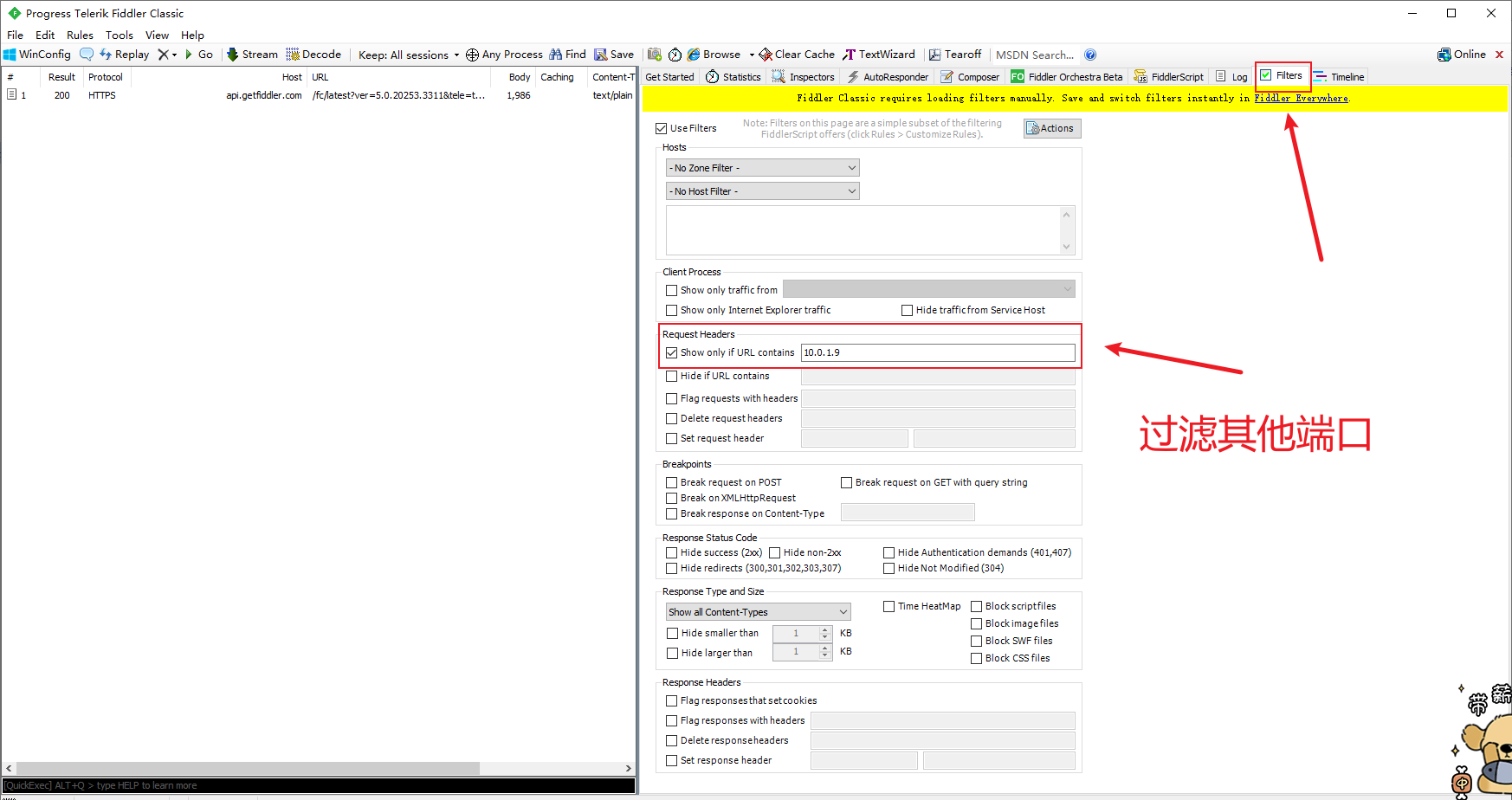The image size is (1512, 800).
Task: Open the Rules menu
Action: 80,35
